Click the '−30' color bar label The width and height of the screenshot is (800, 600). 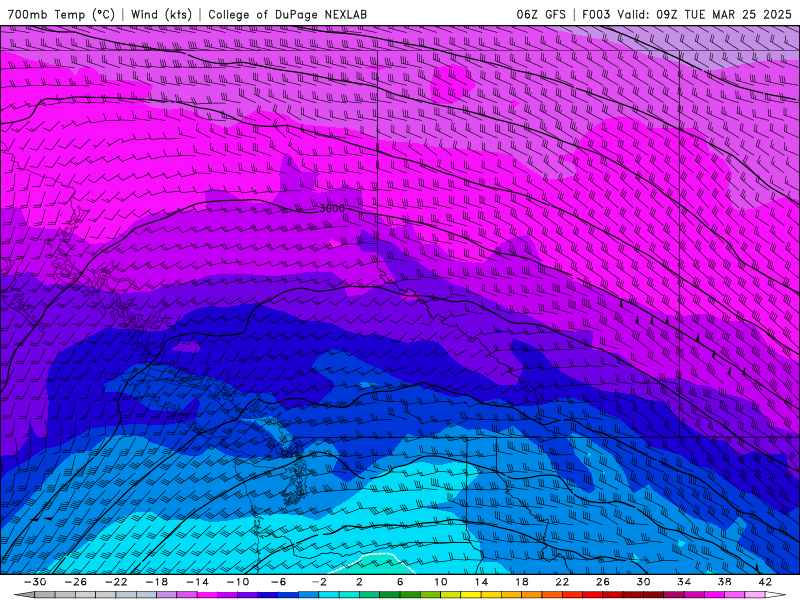(x=35, y=582)
